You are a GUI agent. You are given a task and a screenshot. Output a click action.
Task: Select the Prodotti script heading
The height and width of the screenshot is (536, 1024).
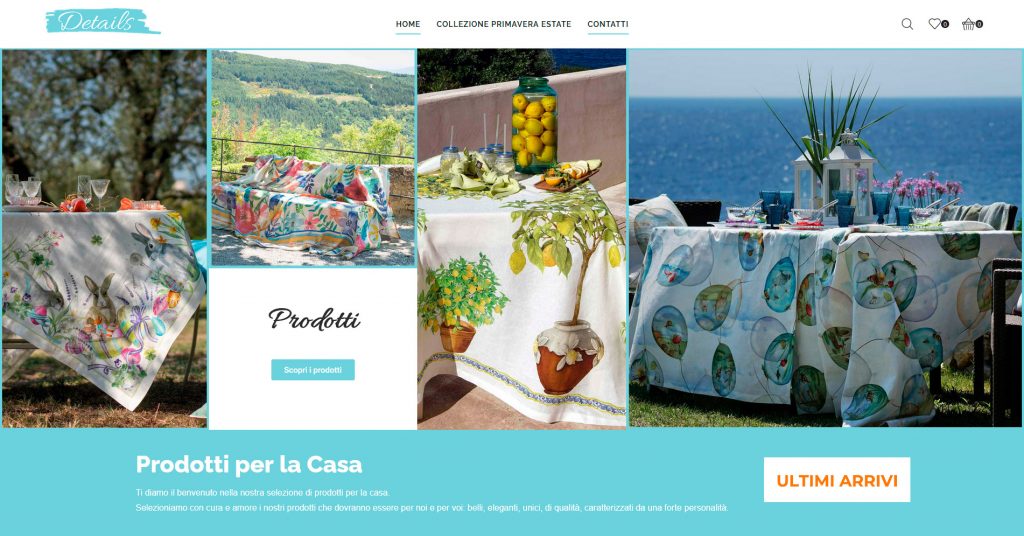pos(314,319)
